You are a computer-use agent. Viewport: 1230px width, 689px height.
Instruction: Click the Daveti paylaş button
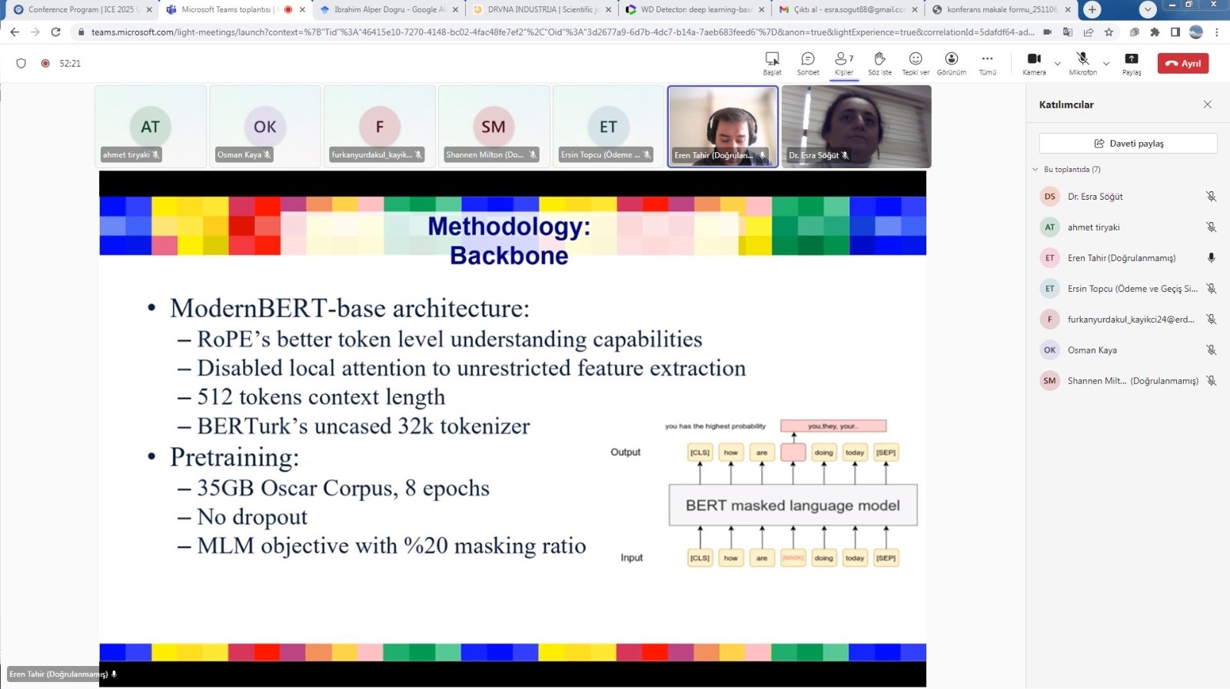(x=1128, y=144)
